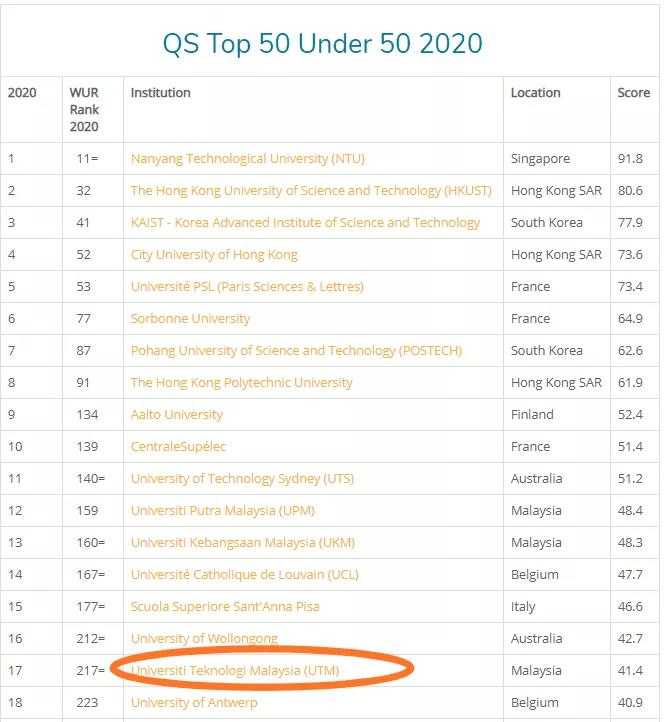This screenshot has height=722, width=664.
Task: Open Scuola Superiore Sant'Anna Pisa link
Action: click(x=225, y=607)
